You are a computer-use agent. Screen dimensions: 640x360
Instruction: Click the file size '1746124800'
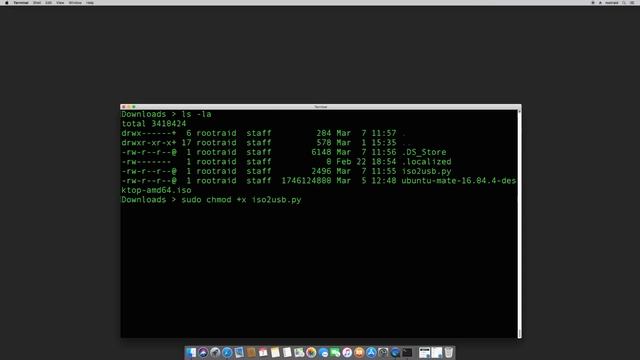coord(306,181)
